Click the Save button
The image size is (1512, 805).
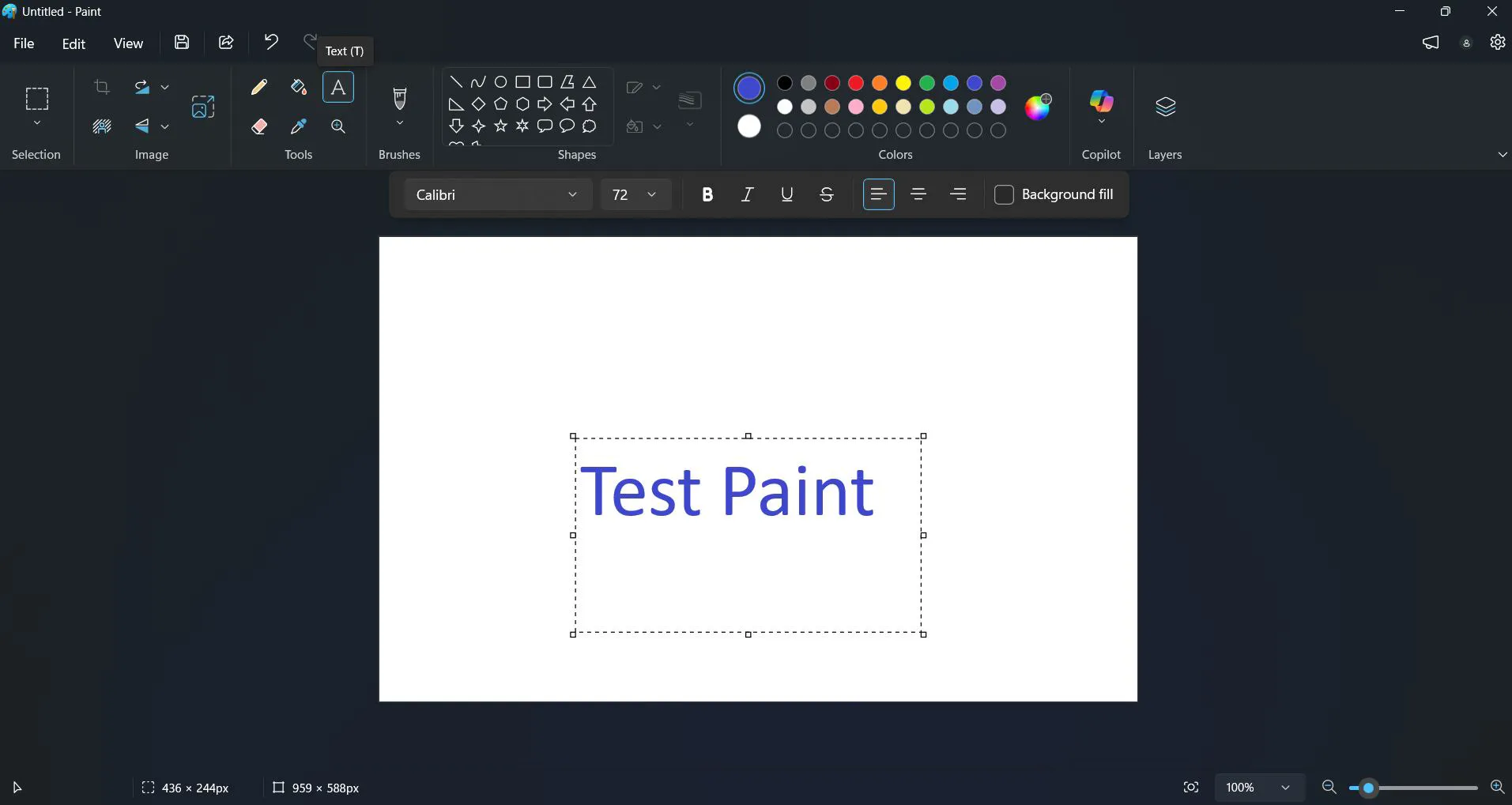point(181,42)
